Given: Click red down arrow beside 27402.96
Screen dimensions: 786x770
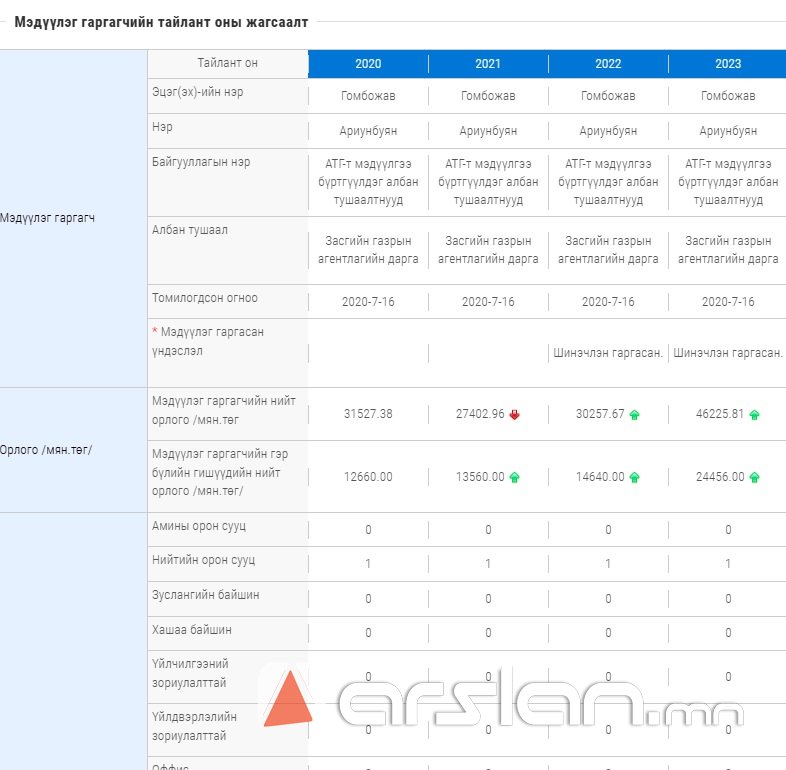Looking at the screenshot, I should click(x=515, y=415).
